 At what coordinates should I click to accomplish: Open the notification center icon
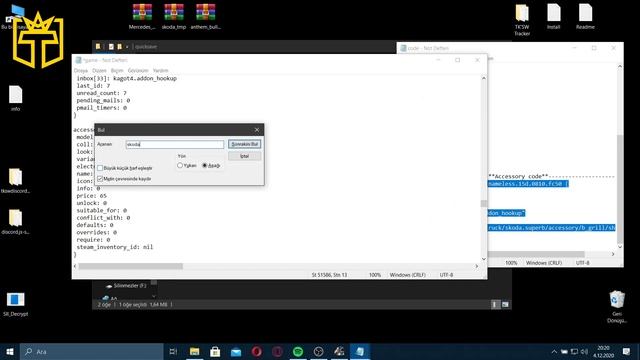coord(627,351)
